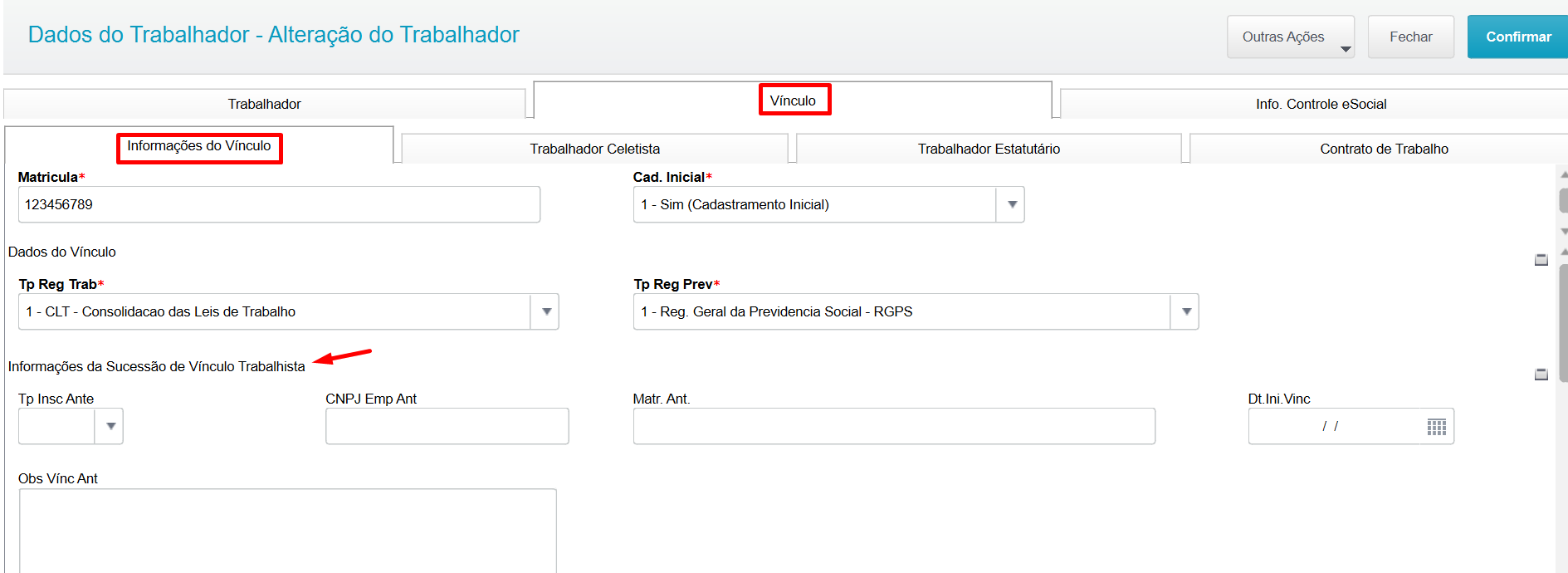The height and width of the screenshot is (573, 1568).
Task: Collapse the Sucessão de Vínculo Trabalhista section icon
Action: point(1541,375)
